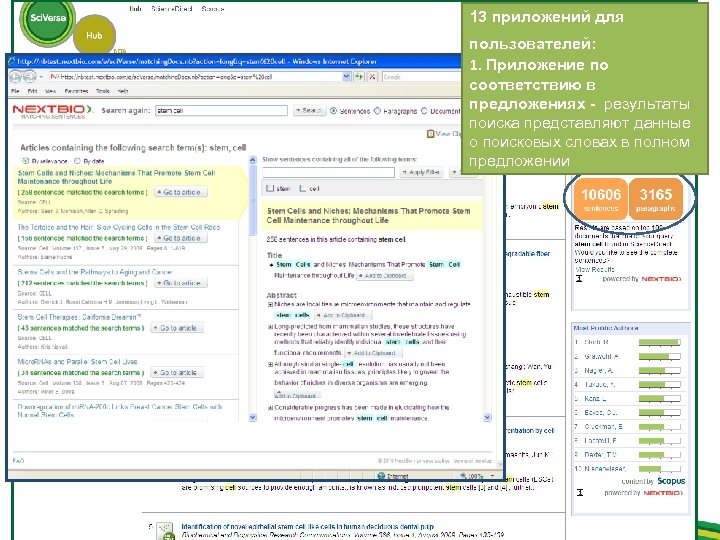Open the address bar dropdown arrow
Screen dimensions: 720x540
[347, 77]
